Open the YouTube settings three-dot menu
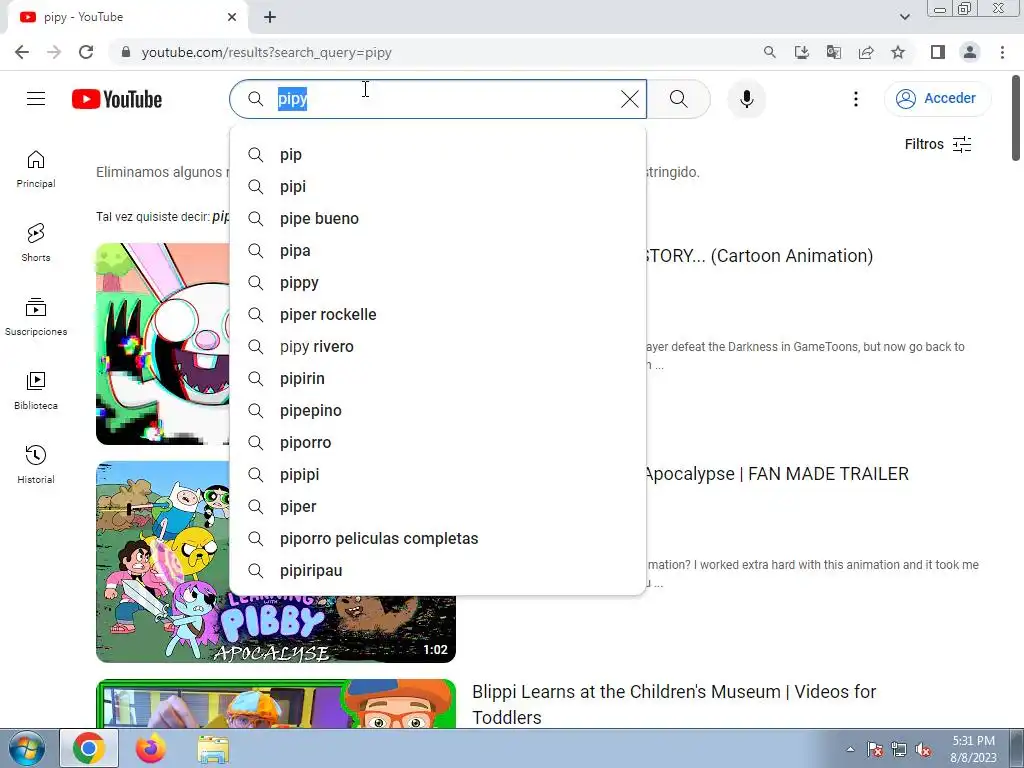Image resolution: width=1024 pixels, height=768 pixels. point(856,99)
